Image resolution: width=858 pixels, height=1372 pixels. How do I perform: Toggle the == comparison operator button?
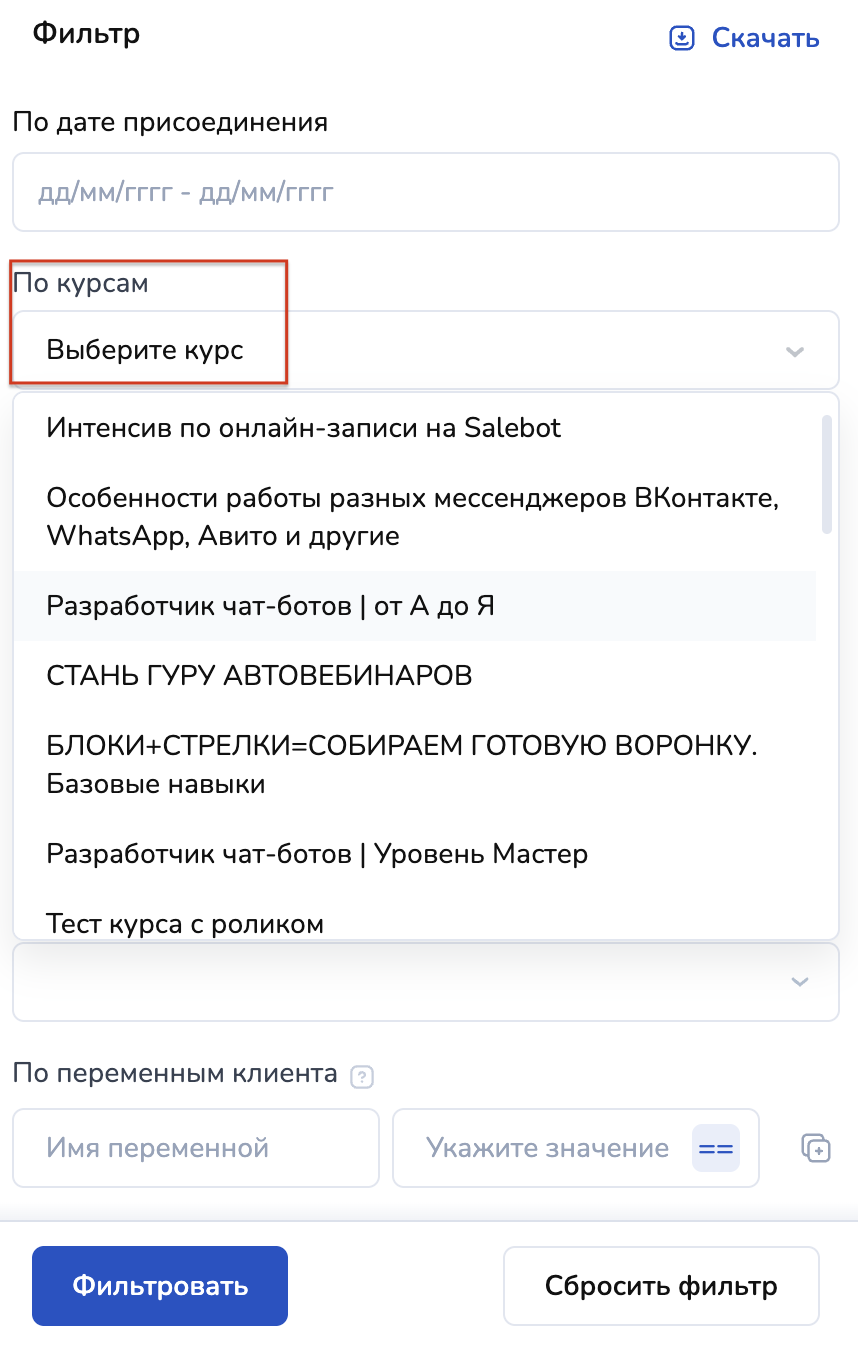[x=715, y=1148]
